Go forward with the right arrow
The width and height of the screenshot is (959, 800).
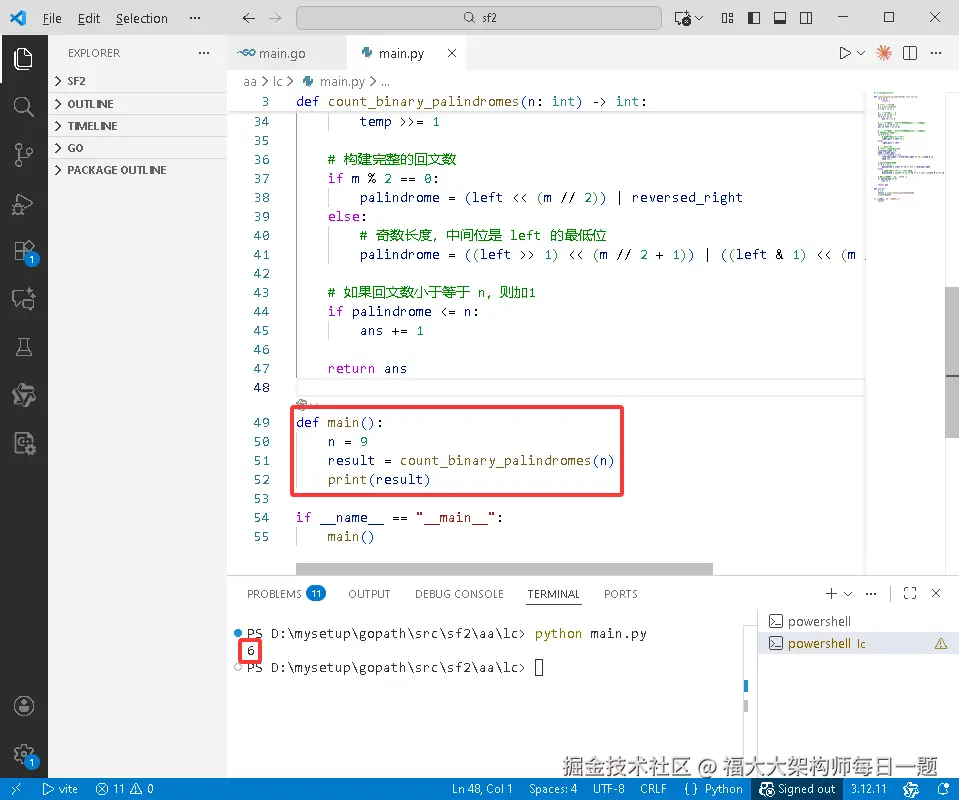click(x=275, y=18)
